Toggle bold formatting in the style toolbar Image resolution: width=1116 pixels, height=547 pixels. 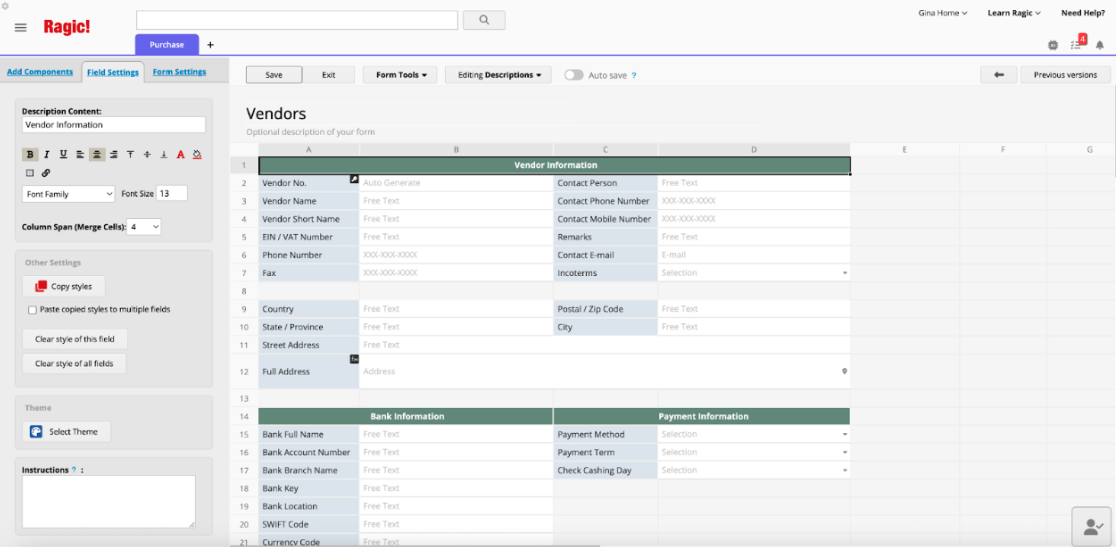tap(30, 154)
